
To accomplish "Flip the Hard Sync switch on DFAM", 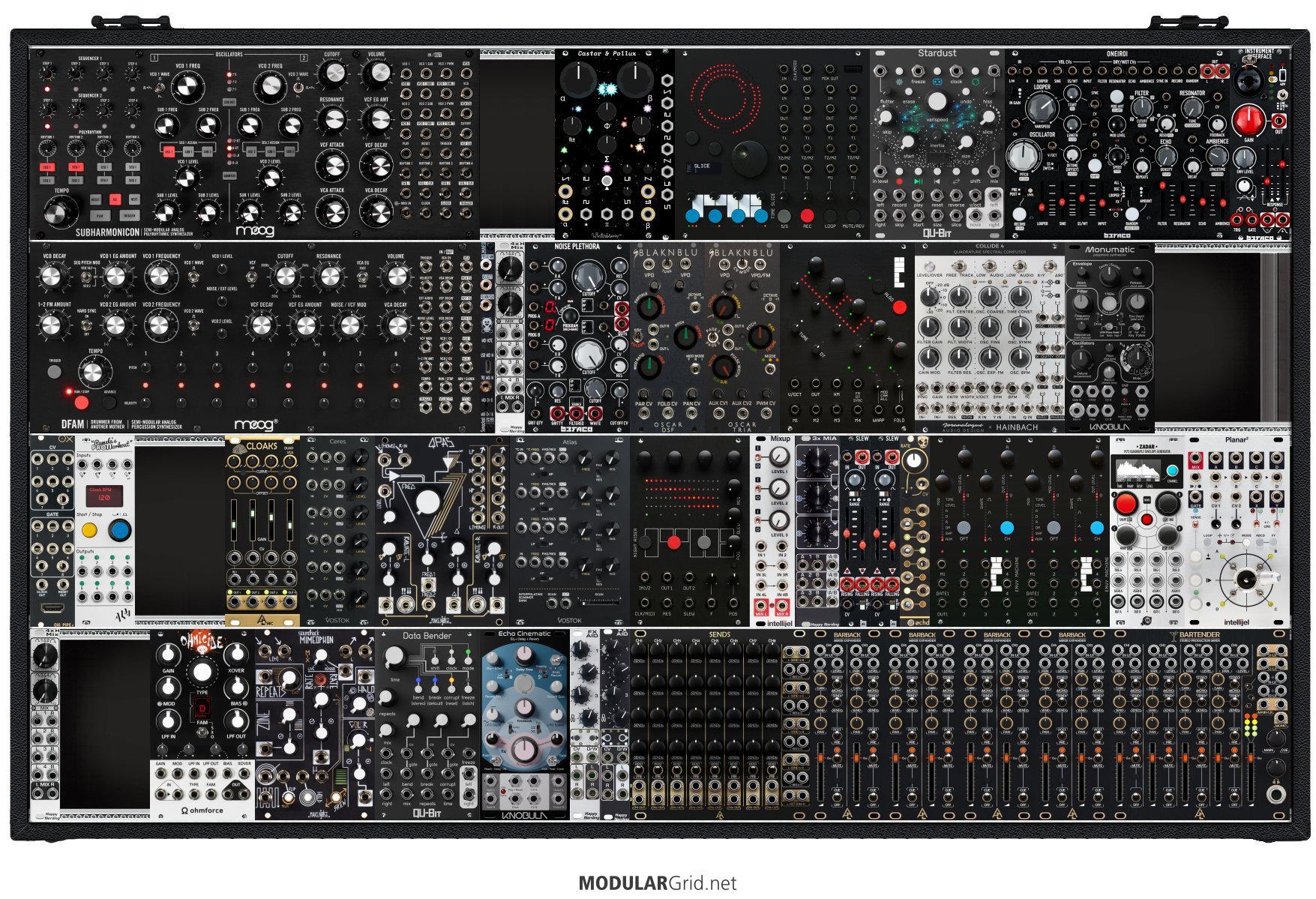I will (x=86, y=324).
